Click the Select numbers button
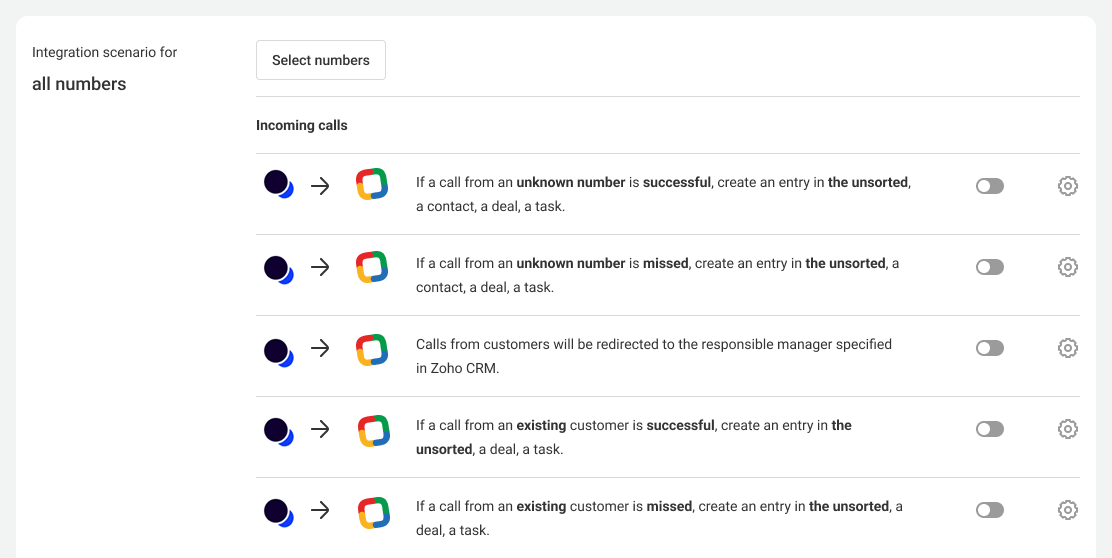1112x558 pixels. point(320,60)
